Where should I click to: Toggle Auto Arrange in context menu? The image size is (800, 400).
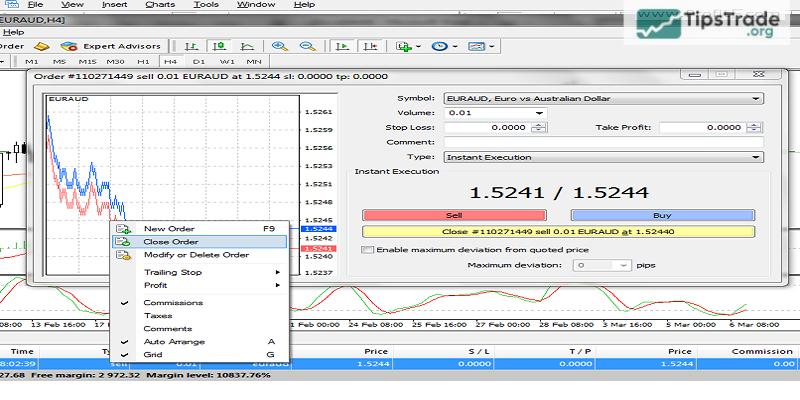pos(173,341)
